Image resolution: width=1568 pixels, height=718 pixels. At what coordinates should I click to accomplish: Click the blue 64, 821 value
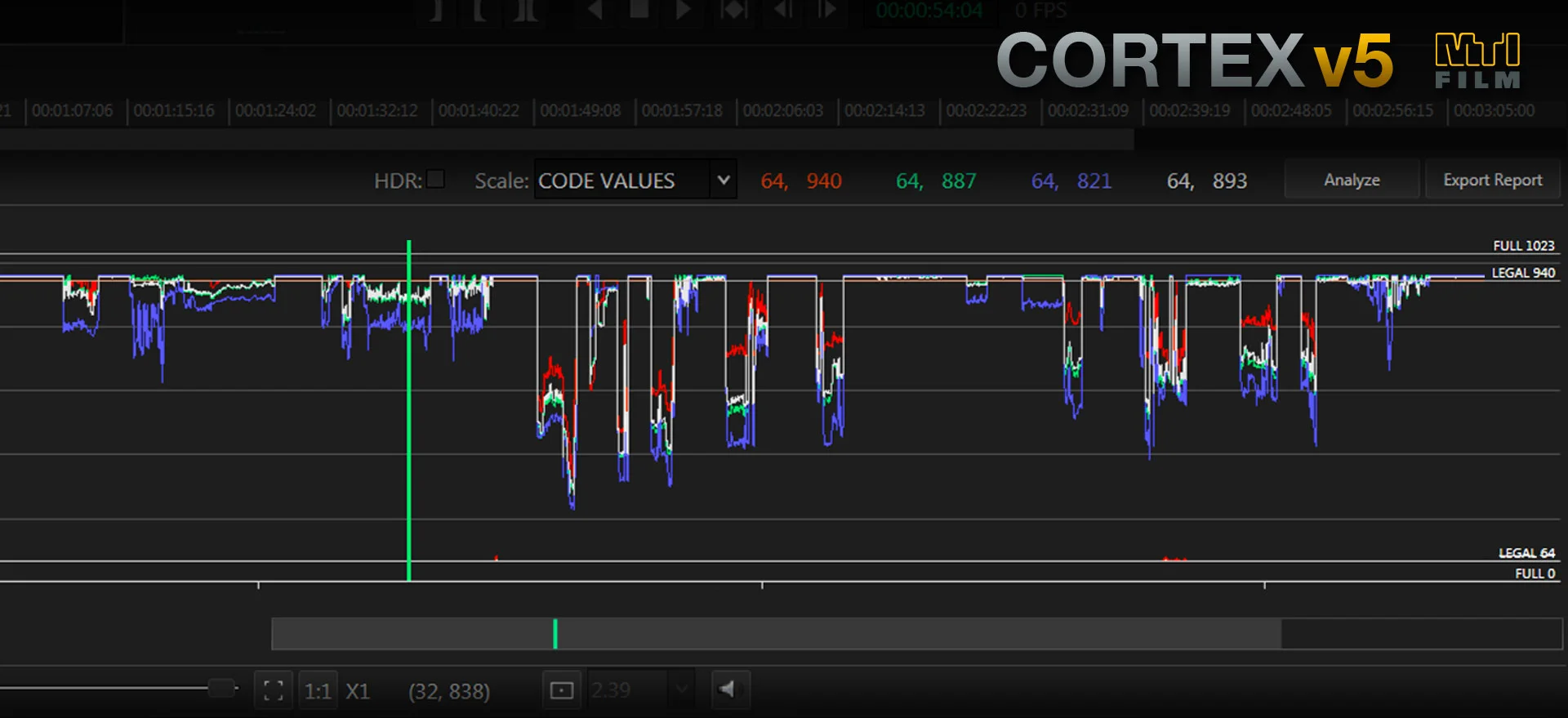coord(1071,181)
